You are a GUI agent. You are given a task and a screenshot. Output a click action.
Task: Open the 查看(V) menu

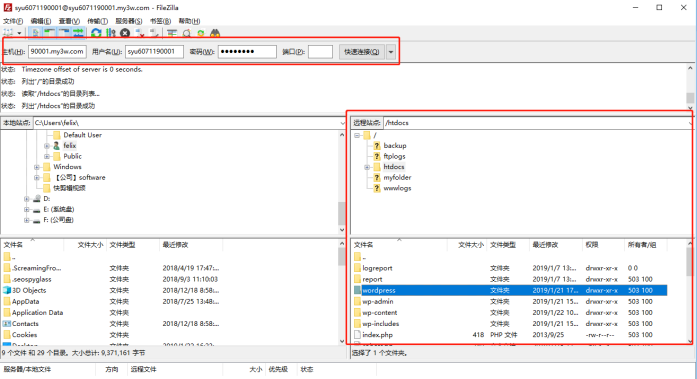click(x=69, y=21)
